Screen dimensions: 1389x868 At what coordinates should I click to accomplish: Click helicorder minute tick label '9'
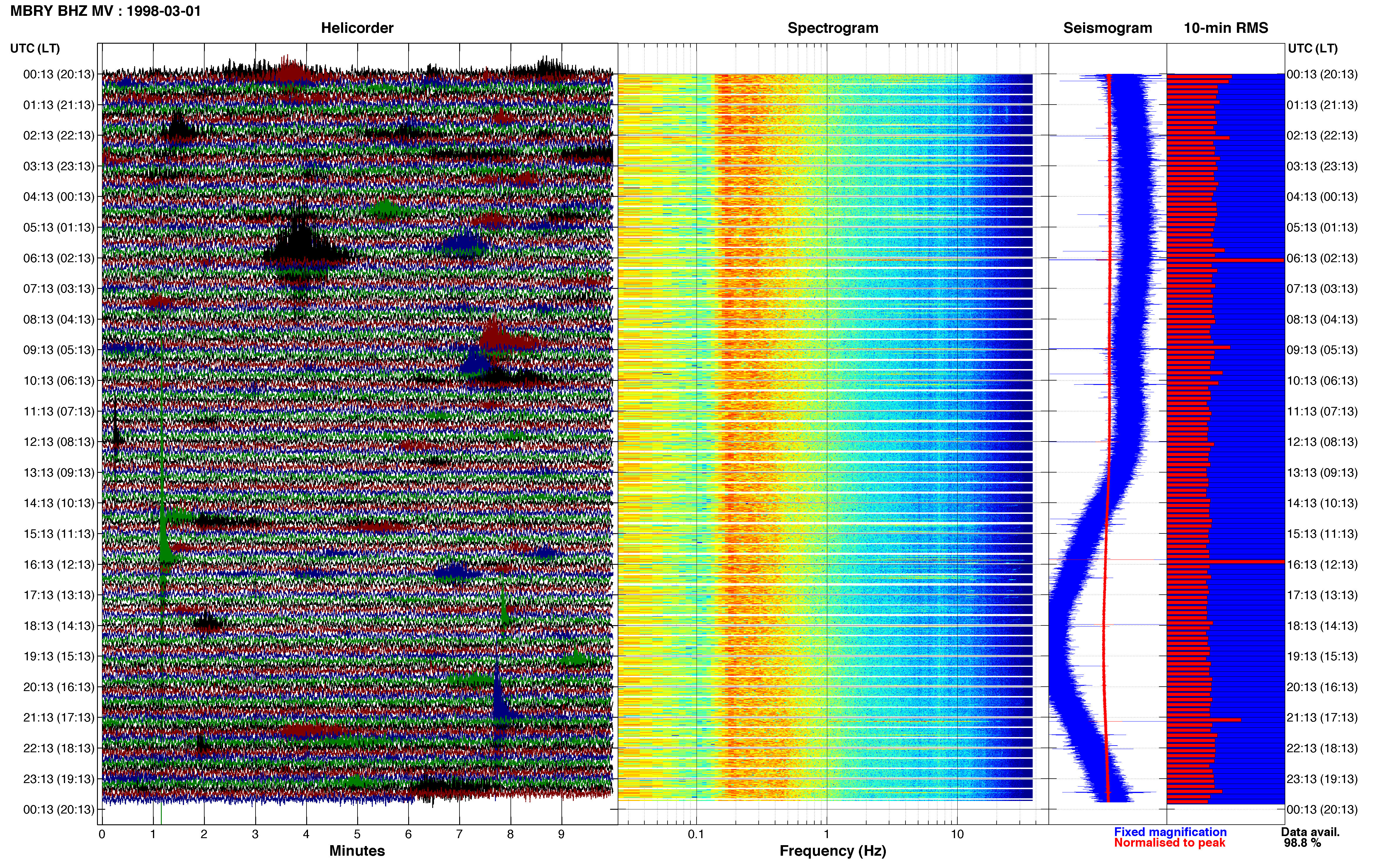[561, 835]
